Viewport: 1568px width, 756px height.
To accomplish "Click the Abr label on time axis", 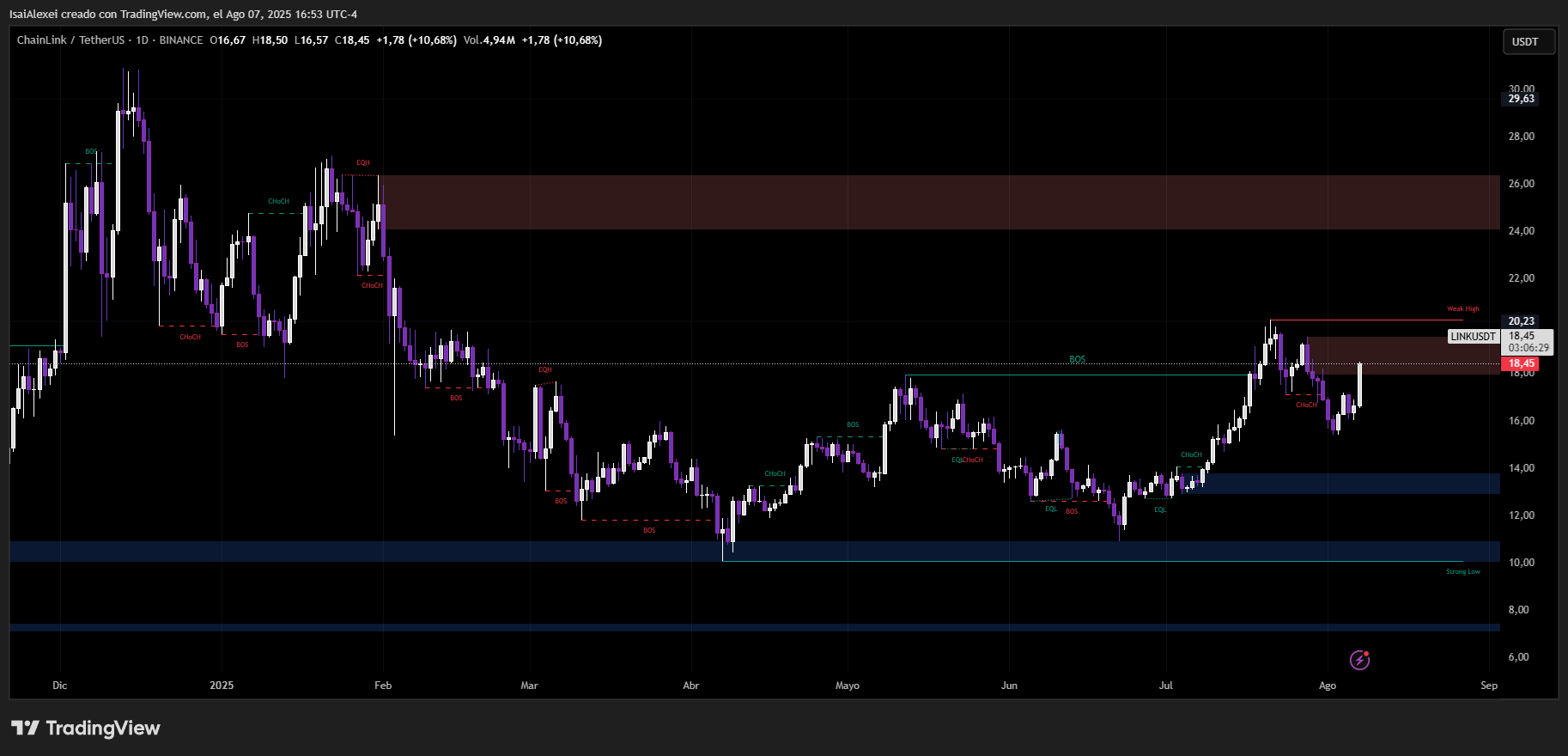I will (690, 686).
